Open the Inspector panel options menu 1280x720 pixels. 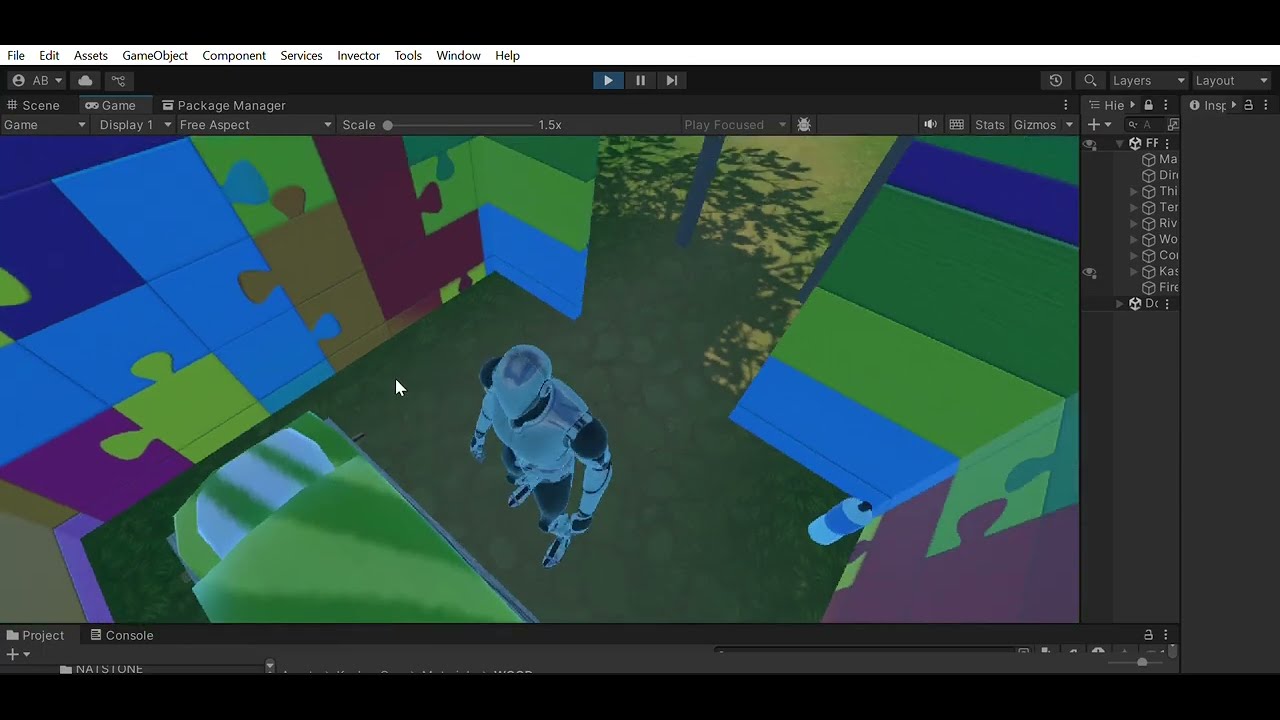point(1266,105)
